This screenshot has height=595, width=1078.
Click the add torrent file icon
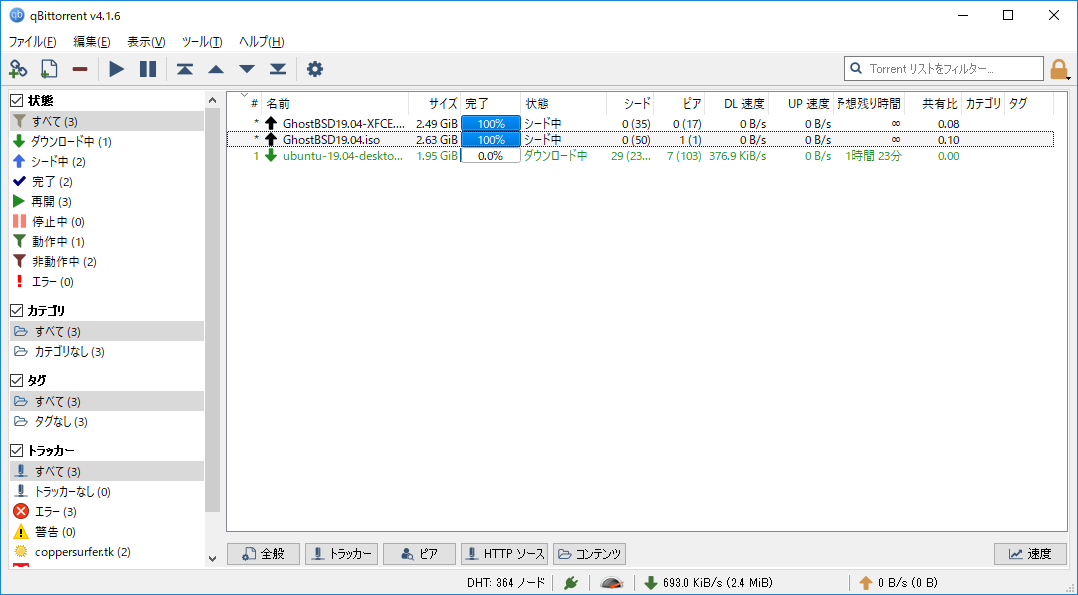[x=49, y=69]
